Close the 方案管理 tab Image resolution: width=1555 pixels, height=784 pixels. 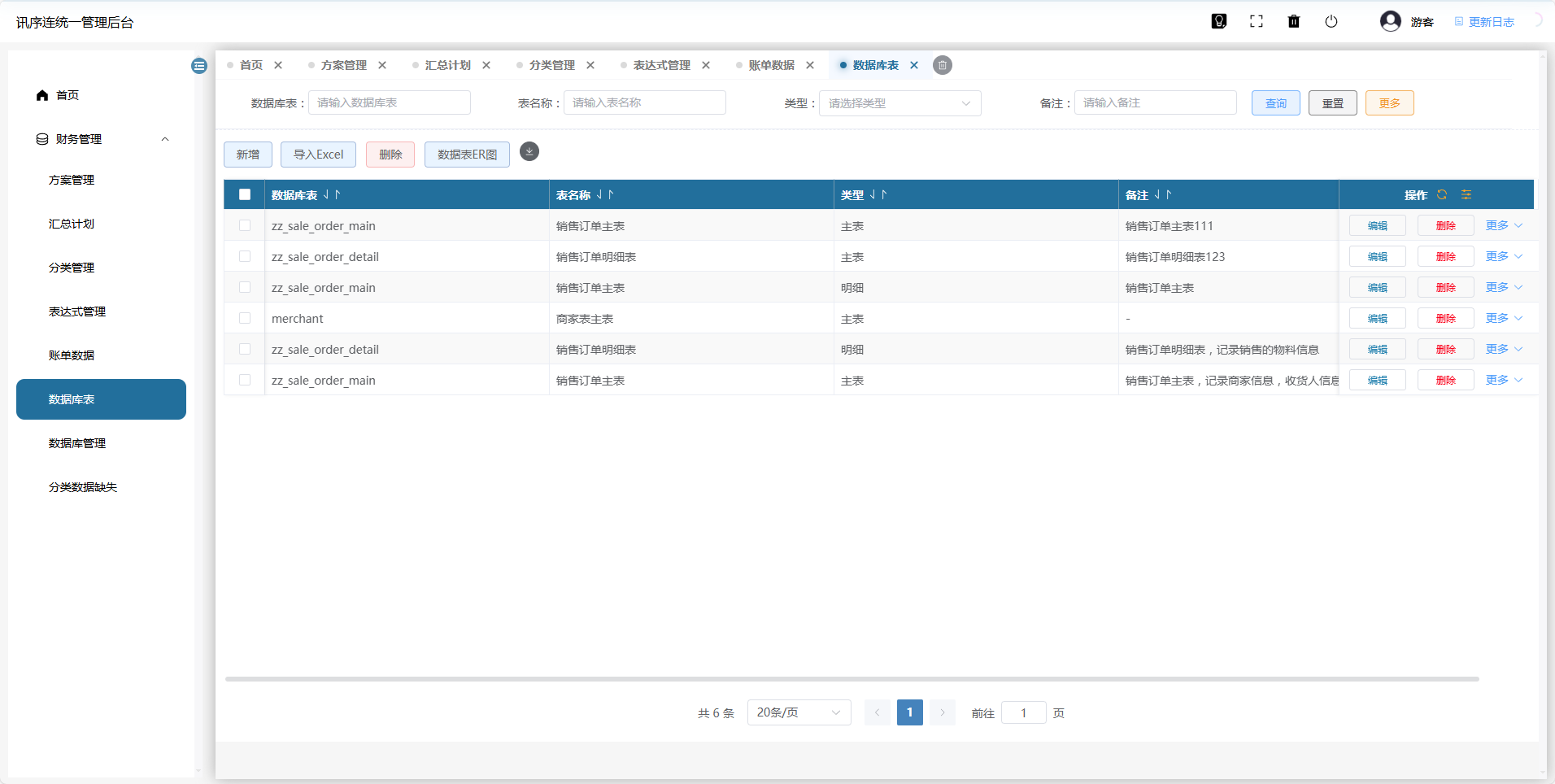pyautogui.click(x=382, y=65)
